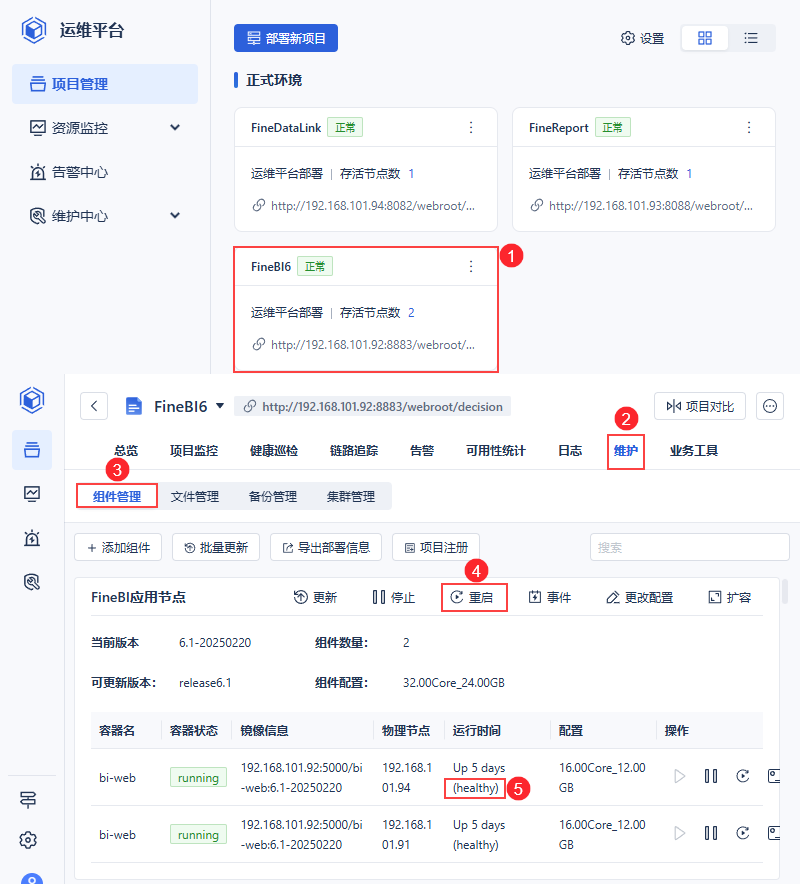This screenshot has width=800, height=884.
Task: Start bi-web container on node 192.168.101.94
Action: 680,776
